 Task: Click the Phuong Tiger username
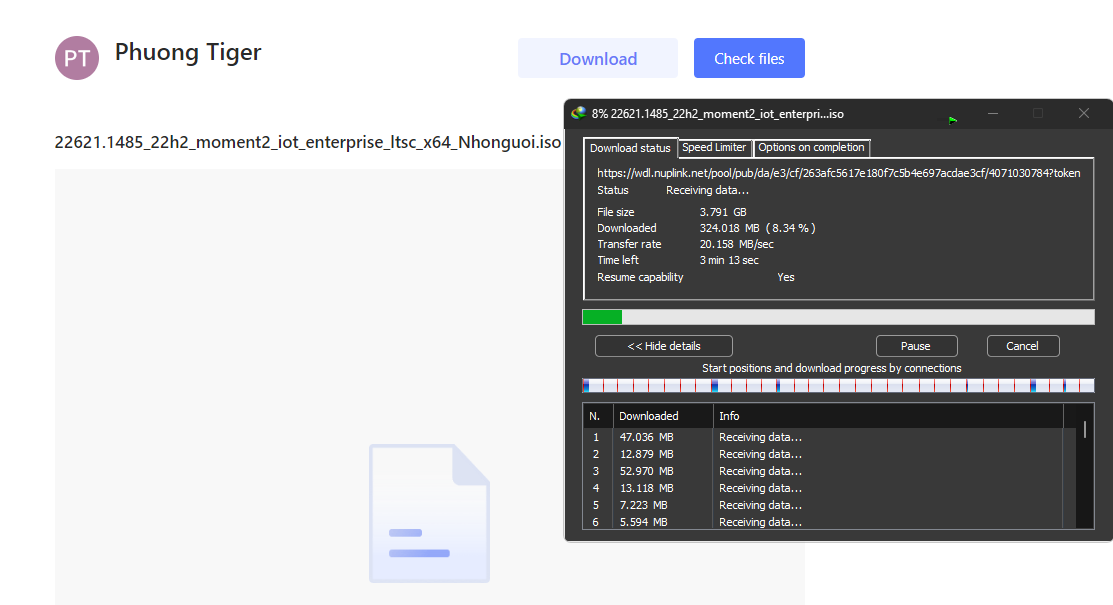click(x=188, y=53)
